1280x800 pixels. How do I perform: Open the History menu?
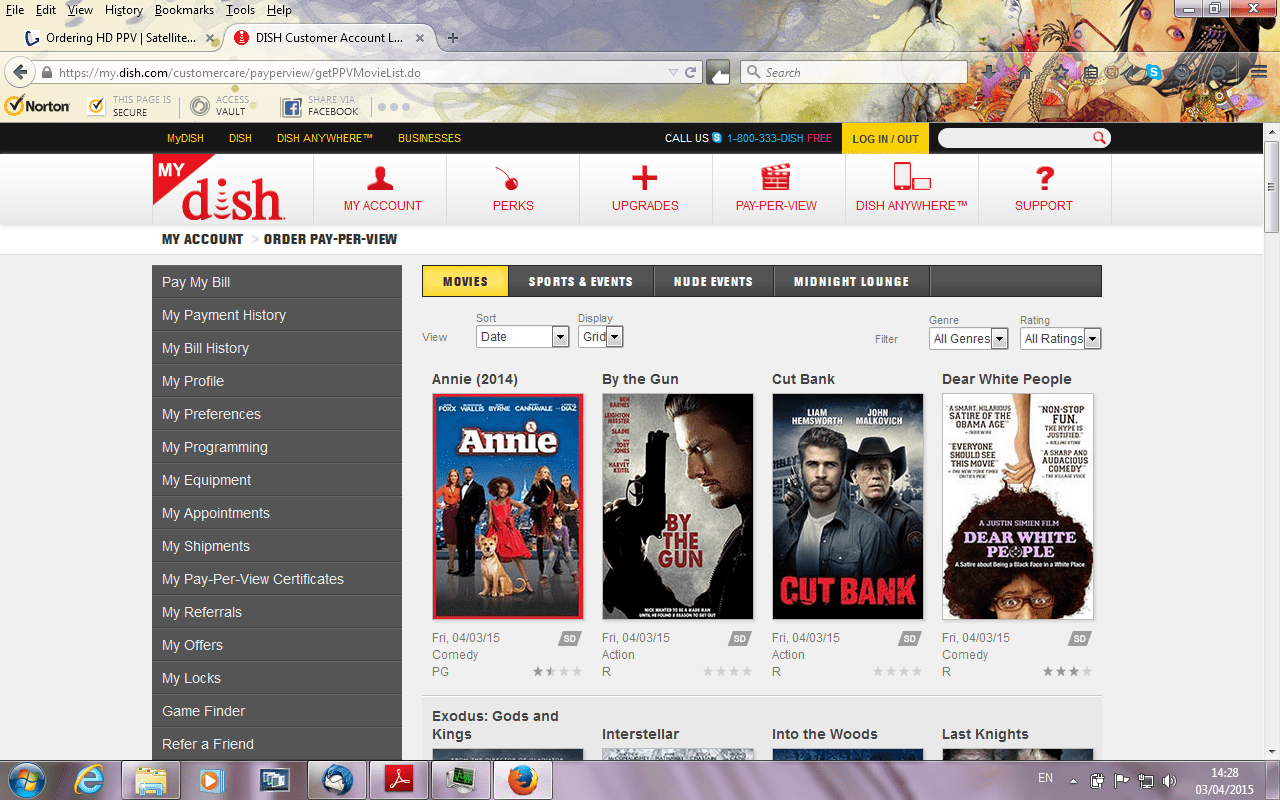(x=124, y=10)
